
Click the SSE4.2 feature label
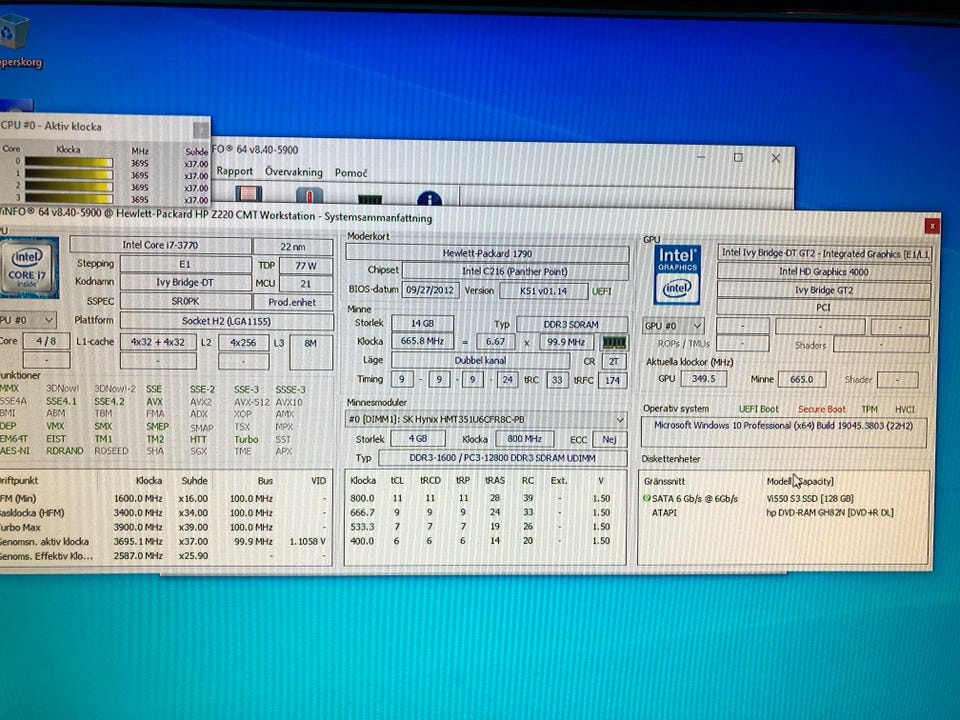tap(109, 402)
